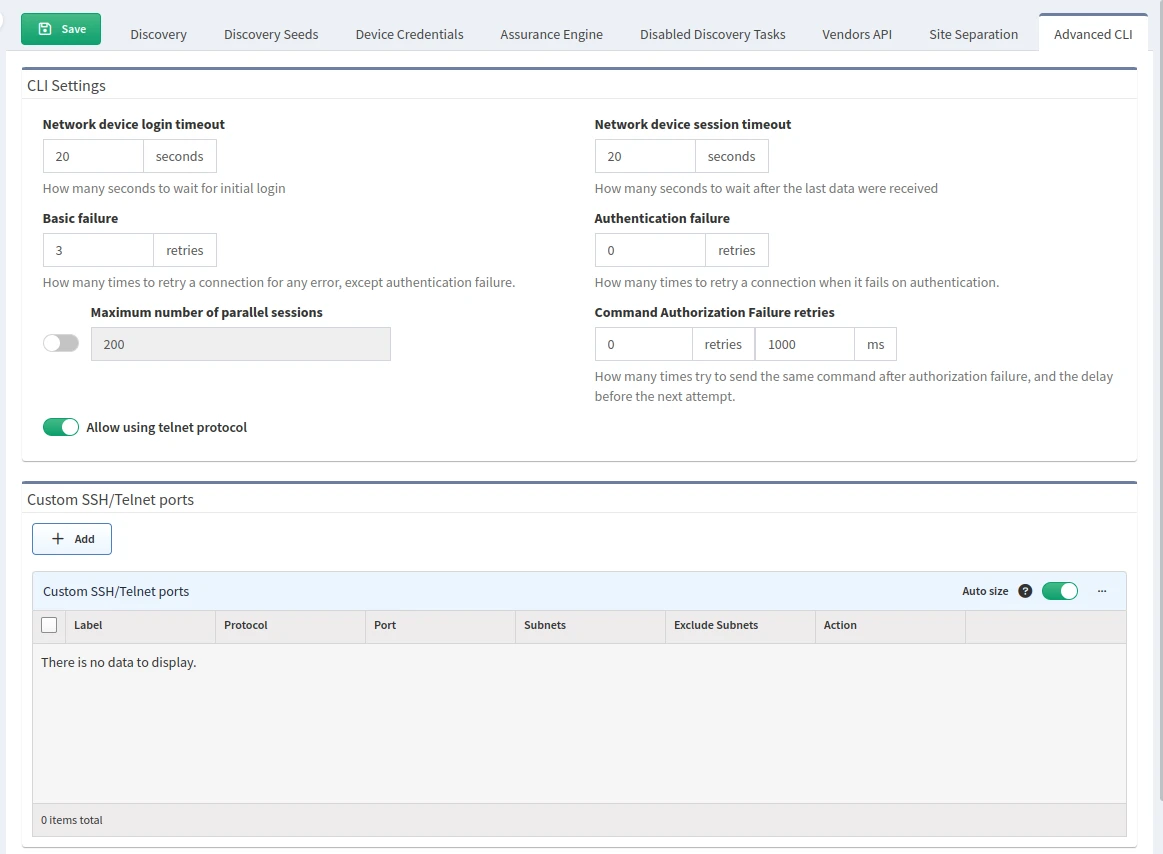Click the Authentication failure retries input
The height and width of the screenshot is (854, 1163).
[650, 250]
